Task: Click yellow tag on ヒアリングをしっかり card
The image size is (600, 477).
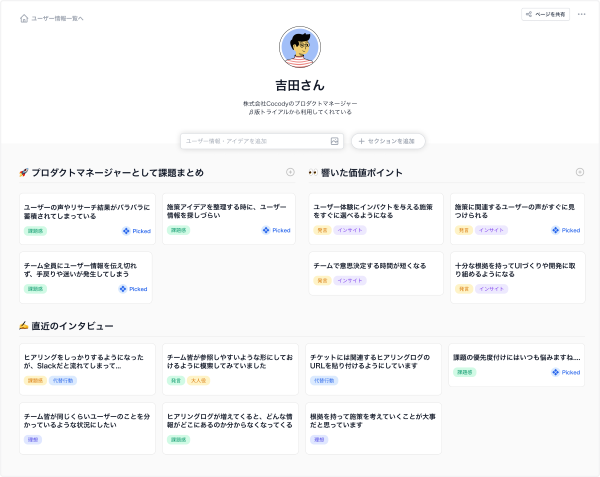Action: click(x=35, y=381)
